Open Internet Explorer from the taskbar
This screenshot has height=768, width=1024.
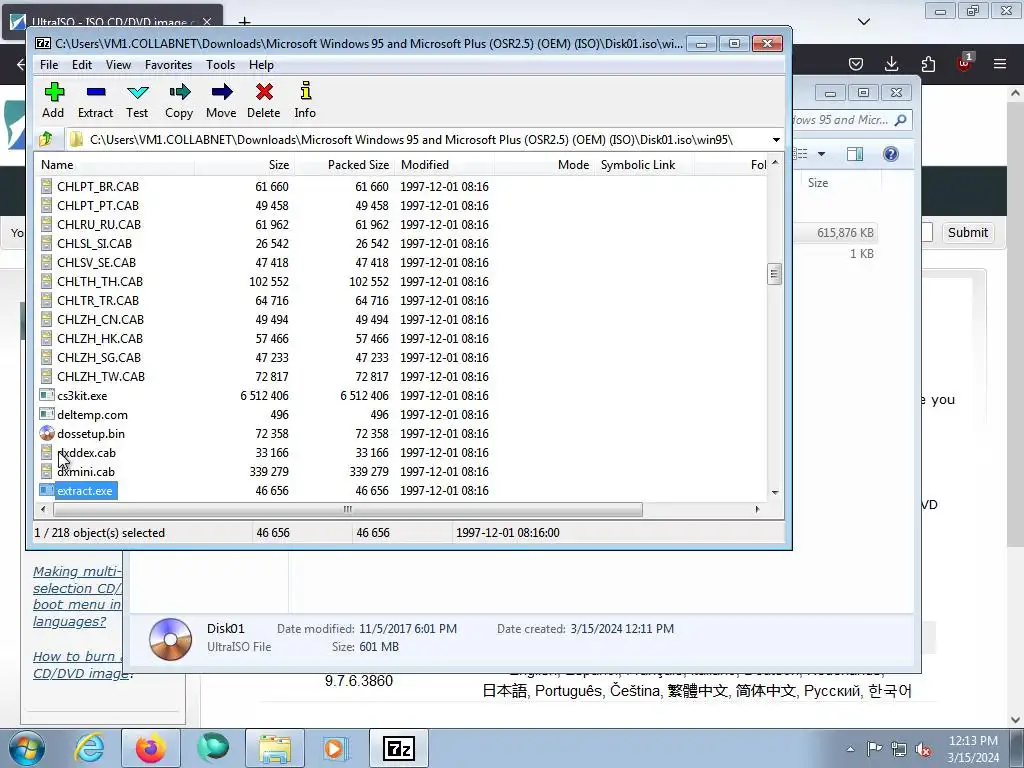tap(89, 748)
